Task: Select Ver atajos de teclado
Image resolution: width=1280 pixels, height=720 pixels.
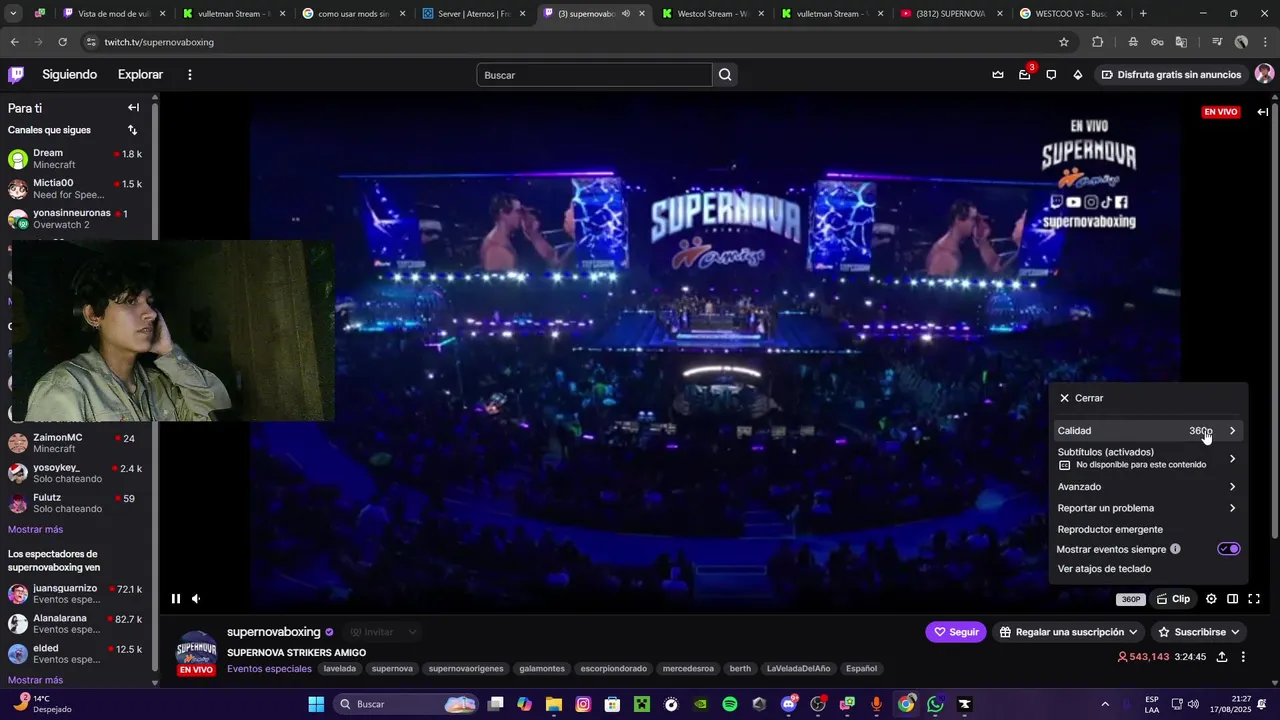Action: (x=1148, y=569)
